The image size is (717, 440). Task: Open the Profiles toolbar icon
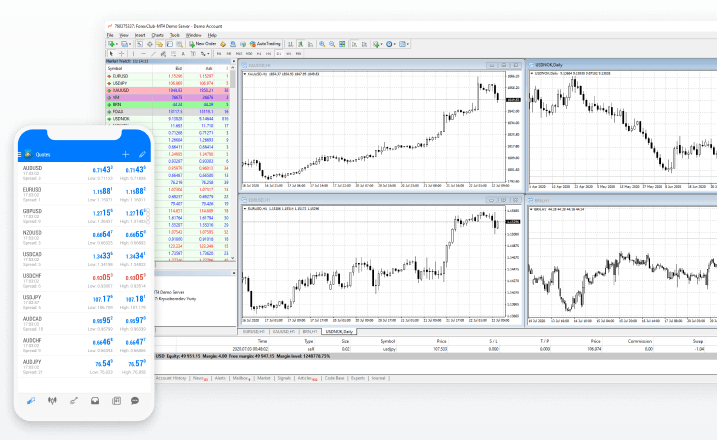click(x=126, y=44)
